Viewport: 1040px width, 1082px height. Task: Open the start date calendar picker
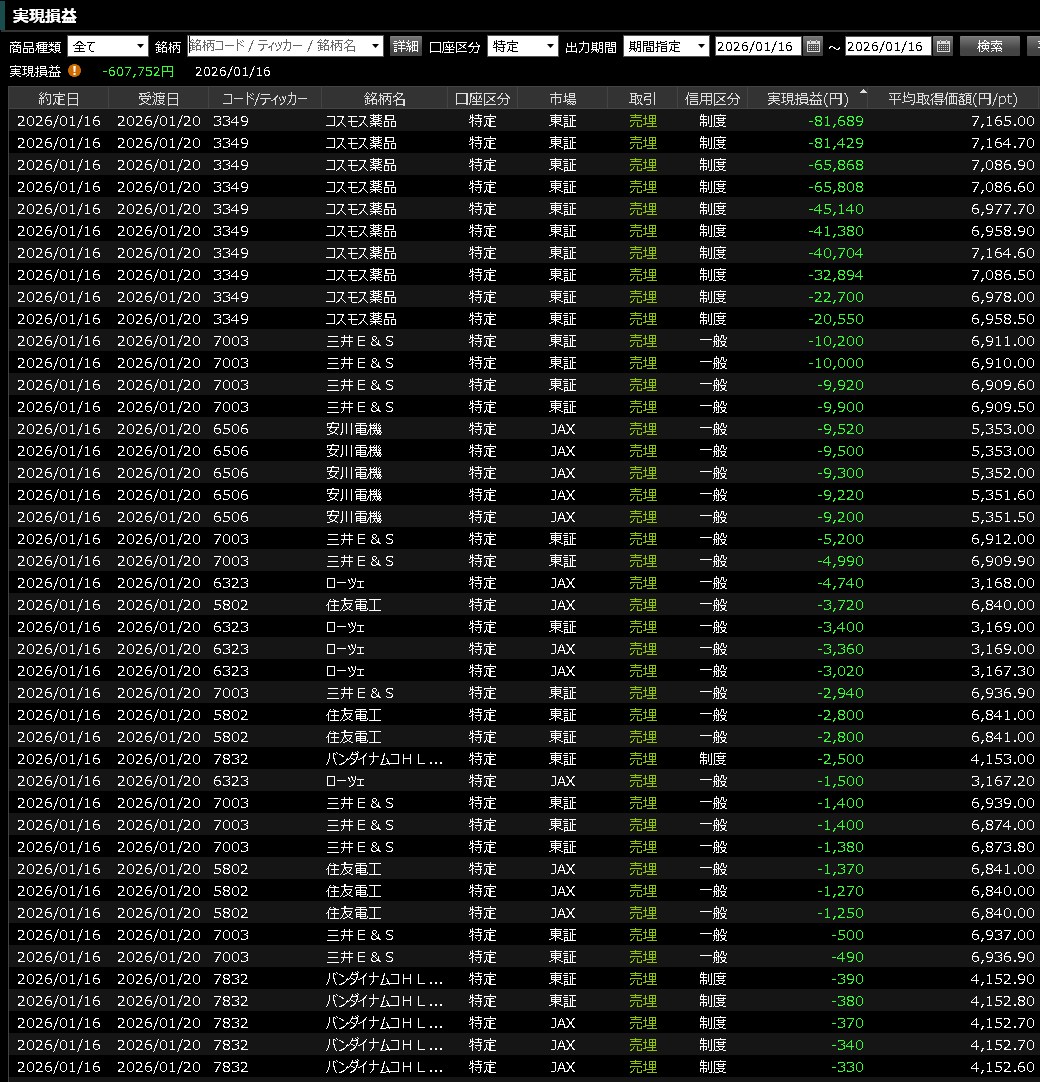point(813,46)
